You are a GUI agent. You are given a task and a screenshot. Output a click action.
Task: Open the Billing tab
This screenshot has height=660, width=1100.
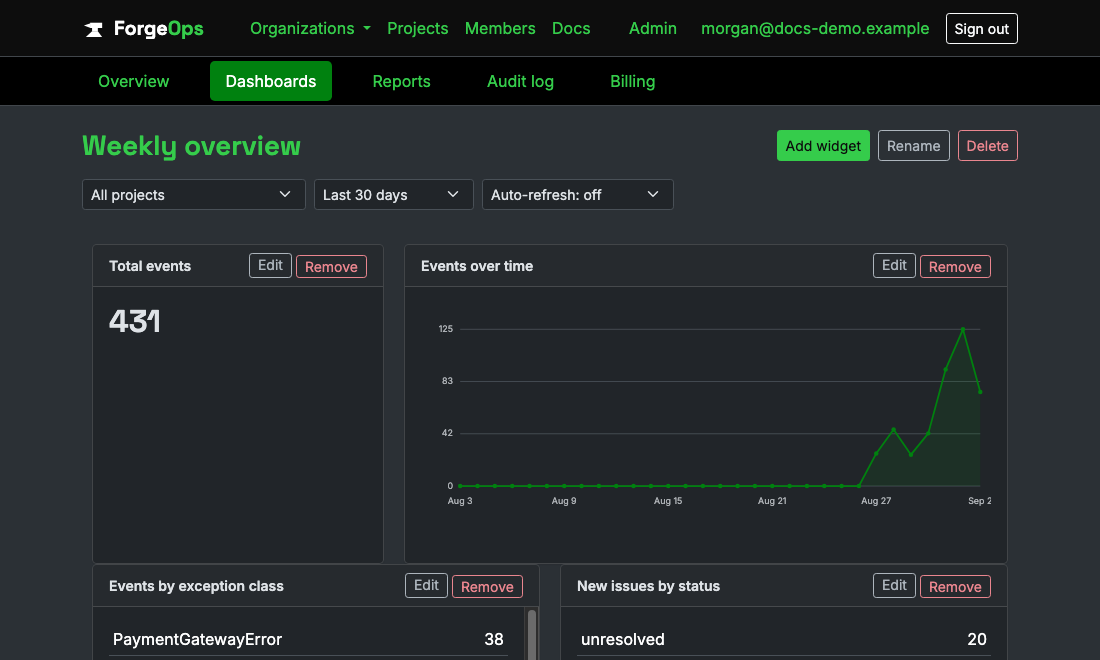(633, 81)
